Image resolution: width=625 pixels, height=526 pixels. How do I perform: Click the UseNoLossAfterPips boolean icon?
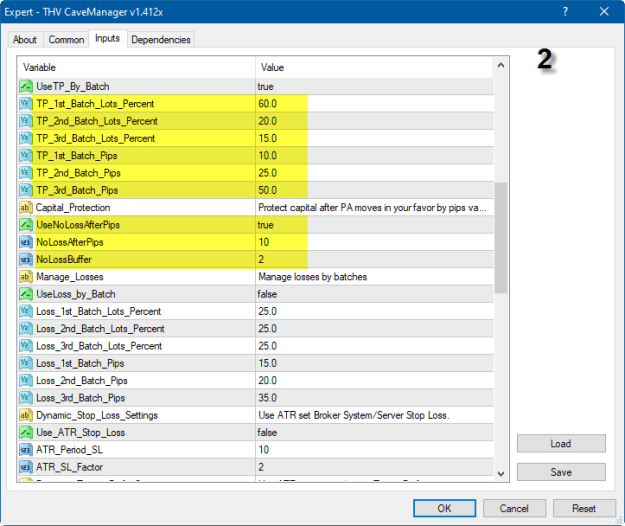pos(26,225)
